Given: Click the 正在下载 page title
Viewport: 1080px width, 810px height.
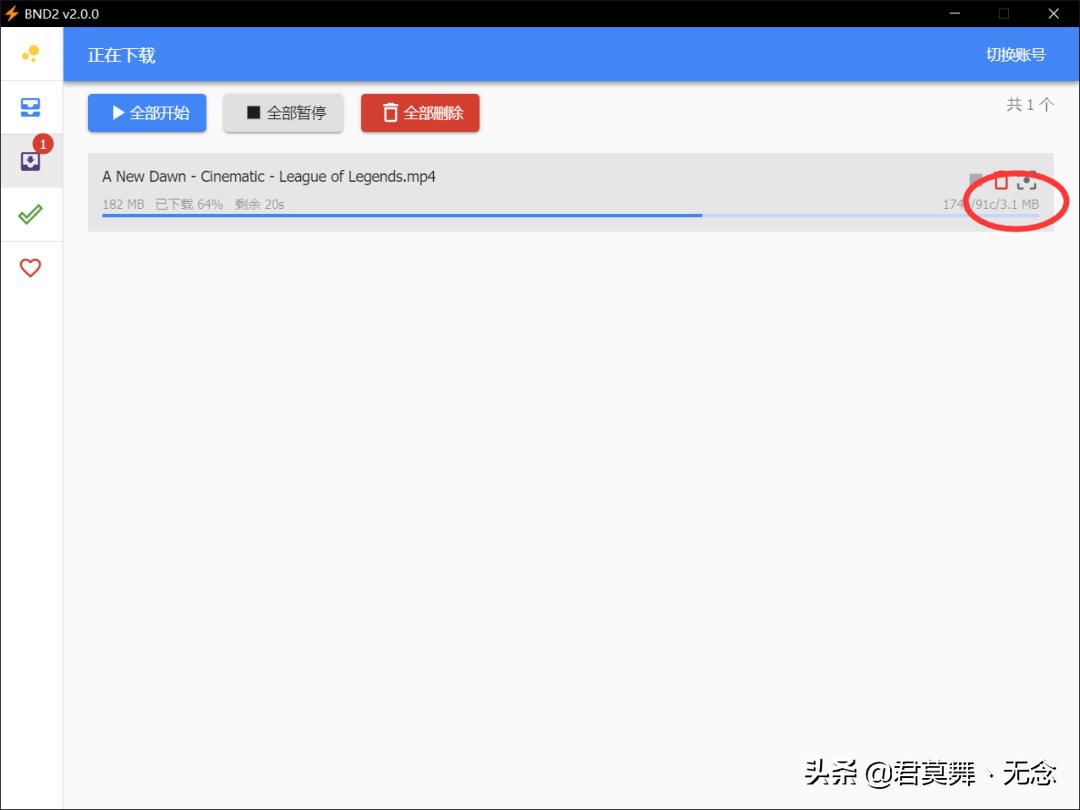Looking at the screenshot, I should [121, 55].
